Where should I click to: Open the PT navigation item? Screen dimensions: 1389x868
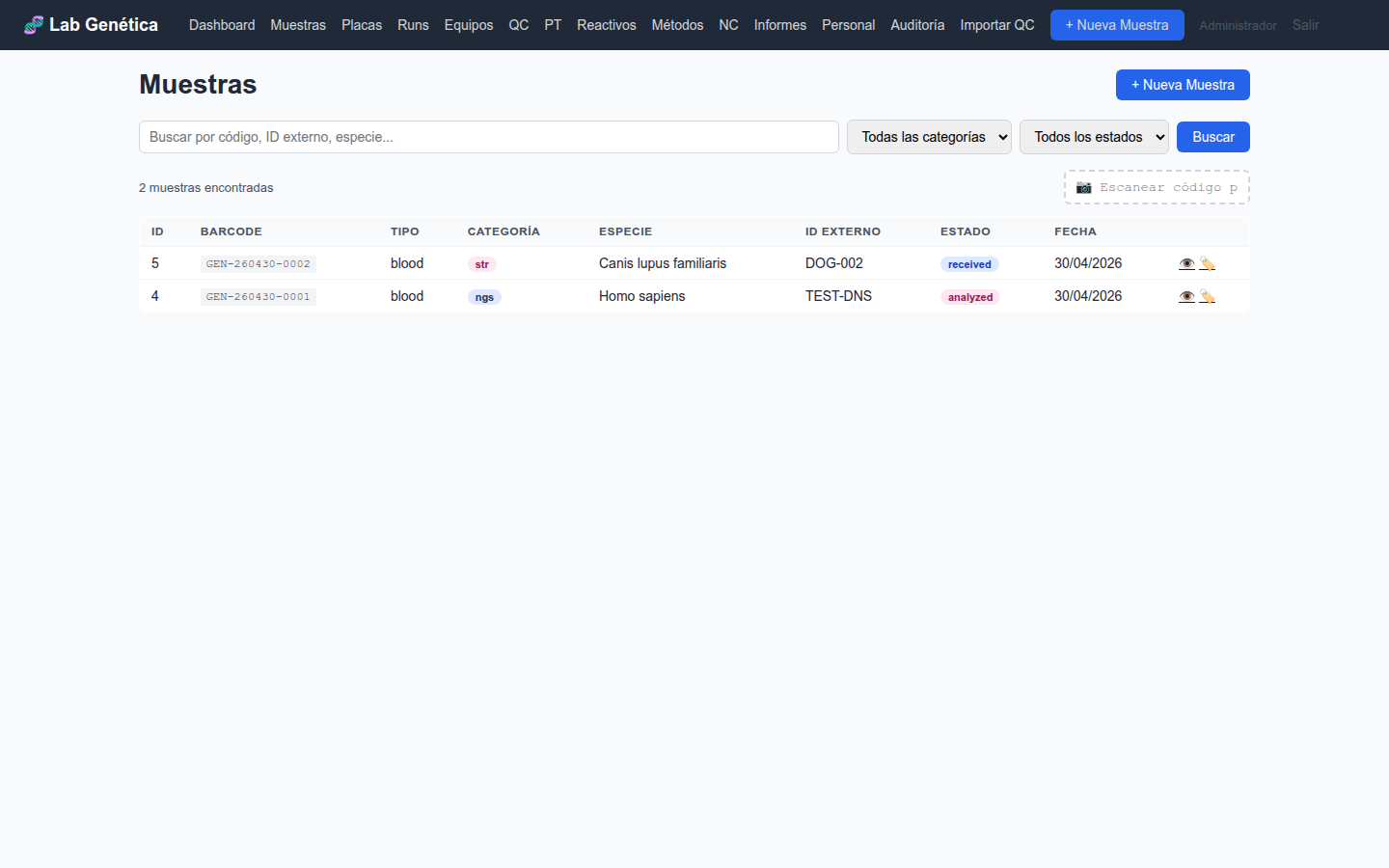pos(553,25)
